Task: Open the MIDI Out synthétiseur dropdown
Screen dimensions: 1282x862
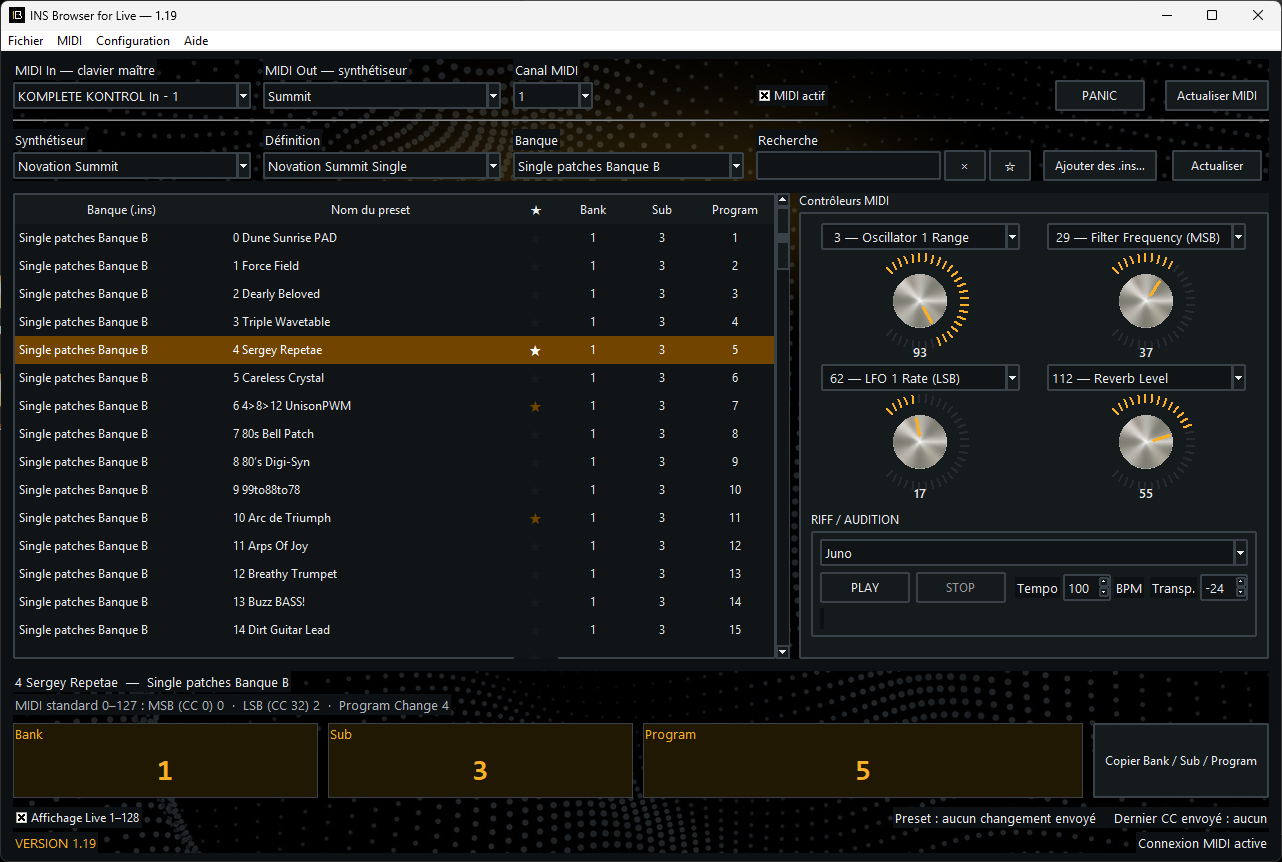Action: pyautogui.click(x=382, y=96)
